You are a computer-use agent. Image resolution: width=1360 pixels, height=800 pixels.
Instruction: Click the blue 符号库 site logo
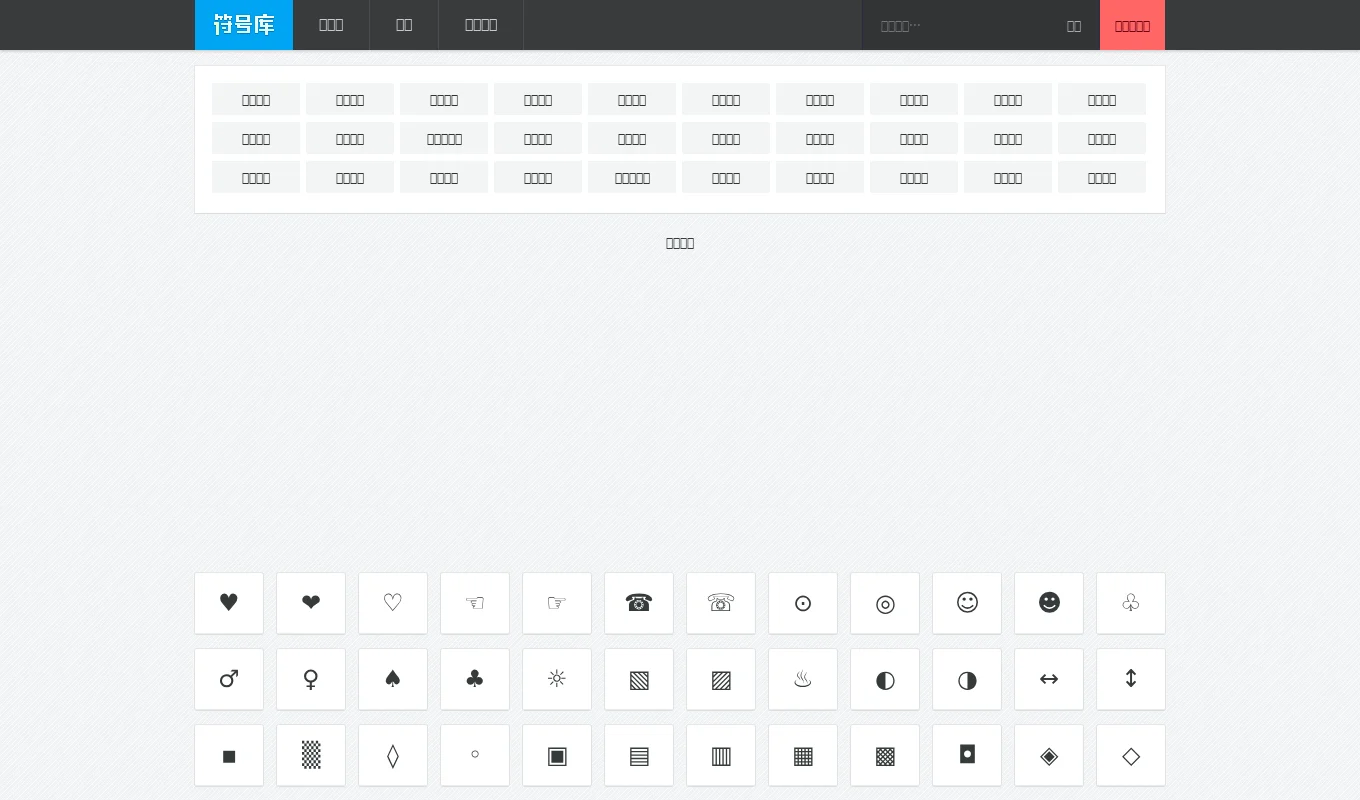tap(244, 25)
